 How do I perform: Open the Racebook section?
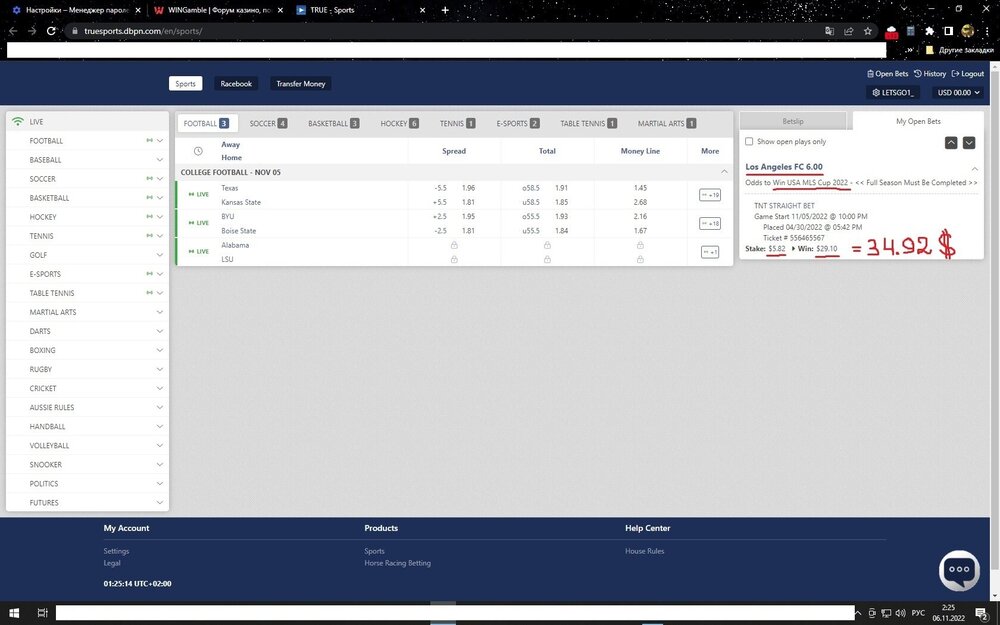tap(236, 84)
